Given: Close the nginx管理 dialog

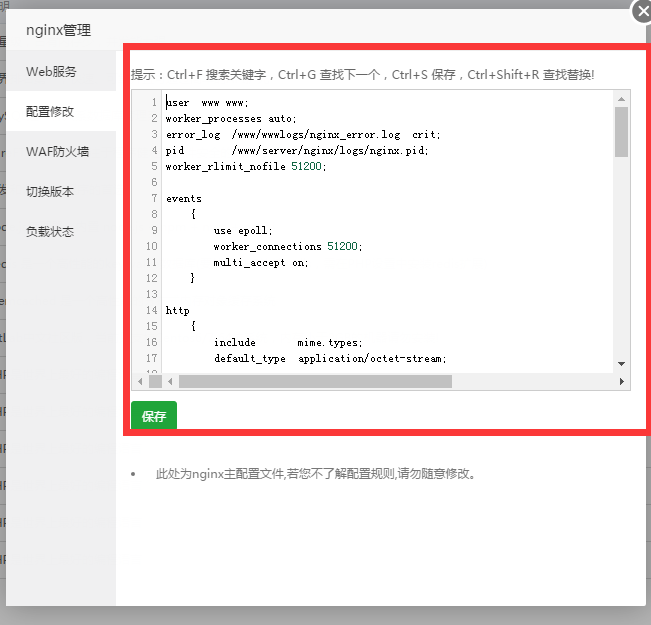Looking at the screenshot, I should point(642,11).
